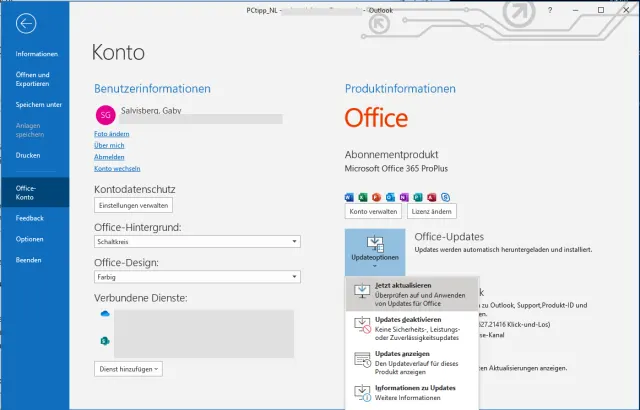
Task: Open the Informationen sidebar tab
Action: click(37, 54)
